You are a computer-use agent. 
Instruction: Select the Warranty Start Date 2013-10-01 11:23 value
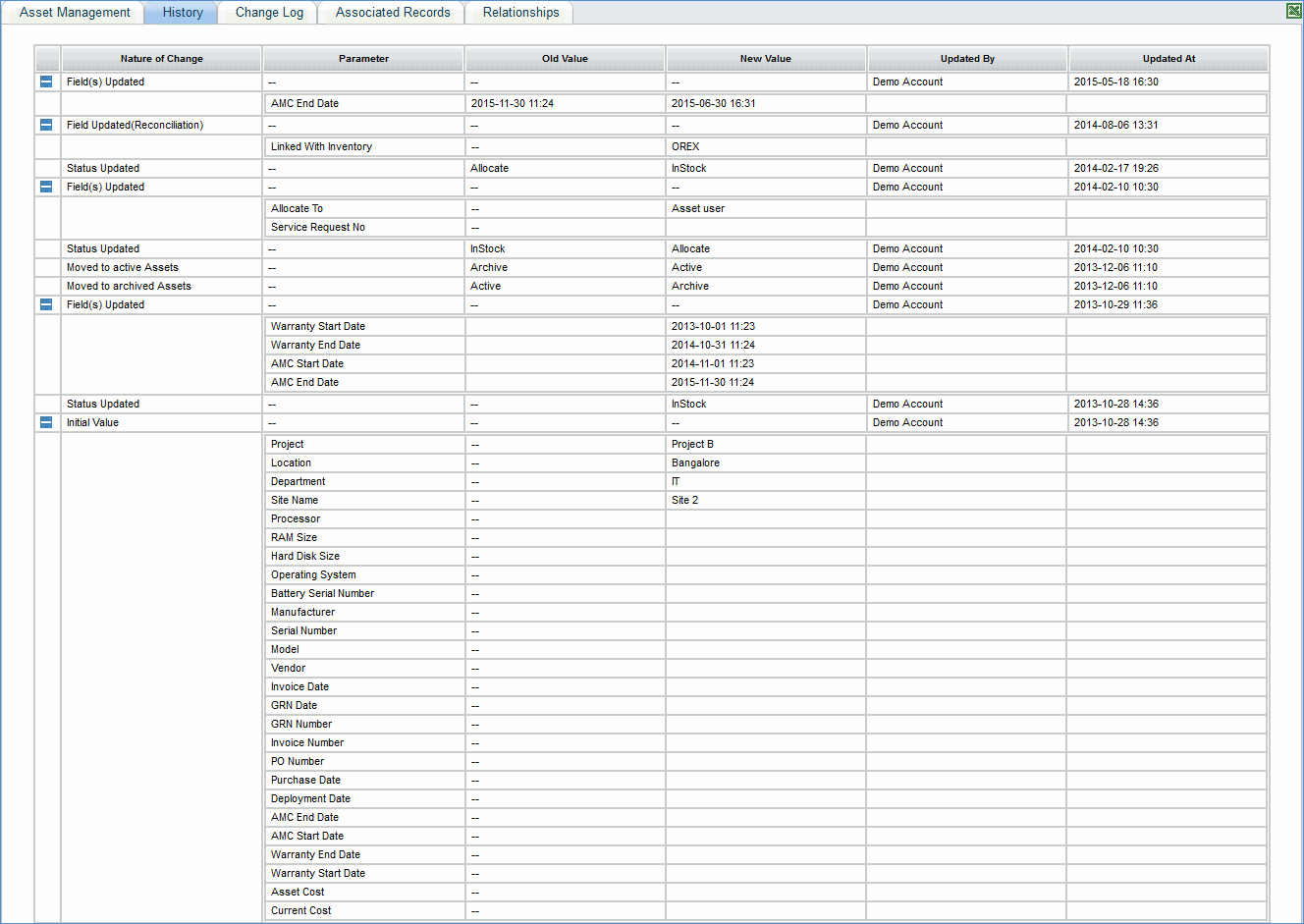pos(713,327)
